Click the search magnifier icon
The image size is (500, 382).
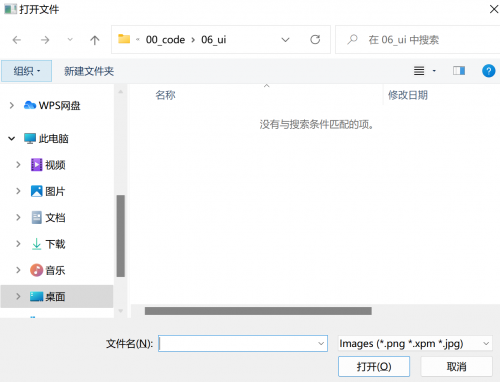coord(352,40)
